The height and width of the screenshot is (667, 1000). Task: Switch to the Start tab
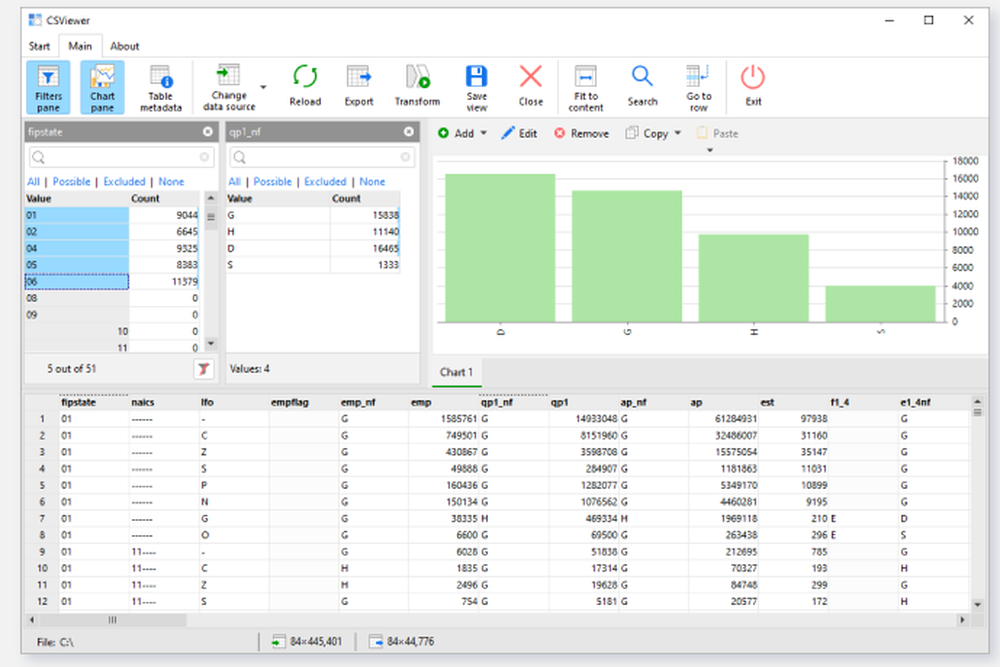click(39, 46)
